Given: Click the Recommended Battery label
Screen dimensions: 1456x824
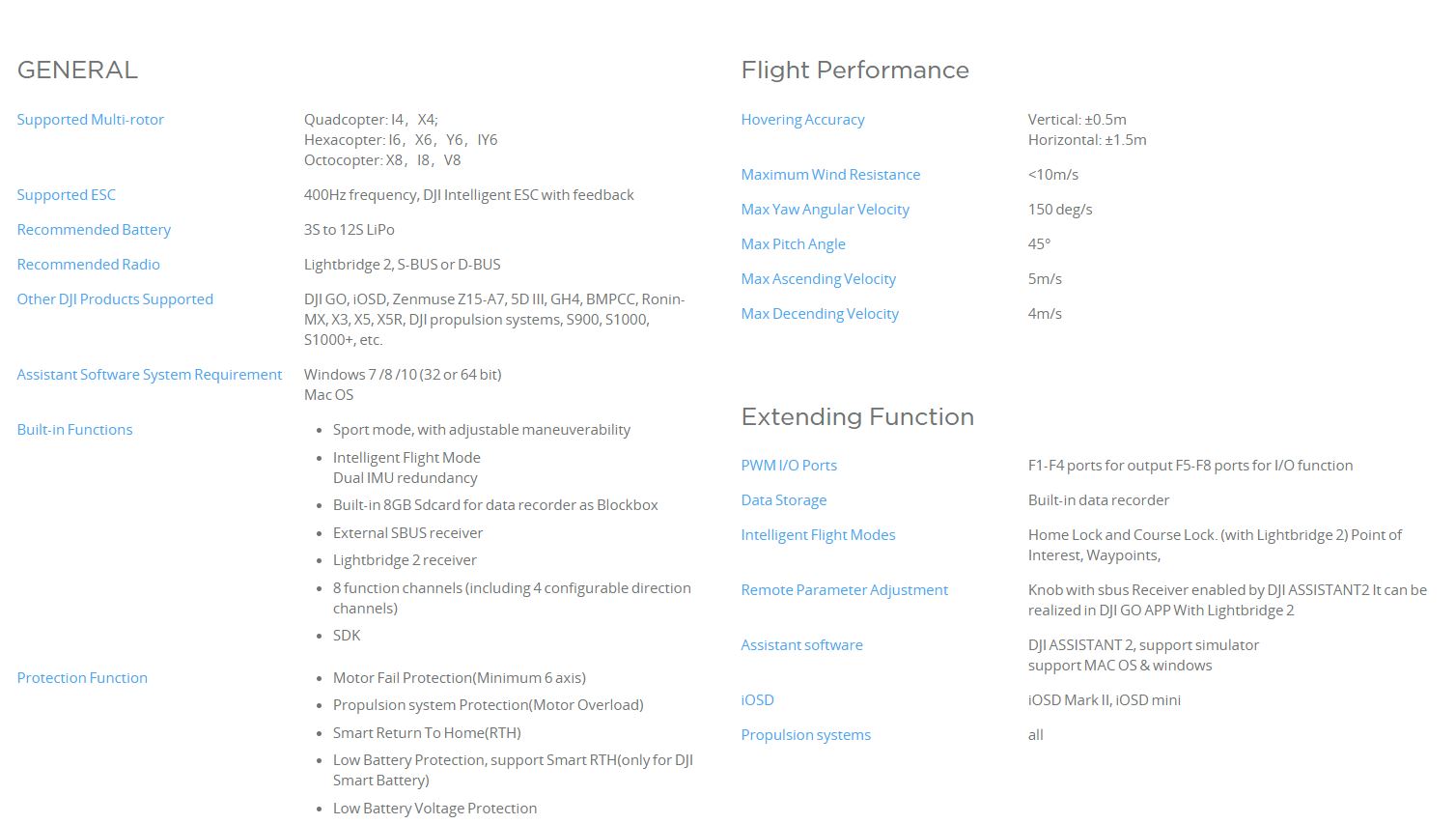Looking at the screenshot, I should (x=94, y=230).
